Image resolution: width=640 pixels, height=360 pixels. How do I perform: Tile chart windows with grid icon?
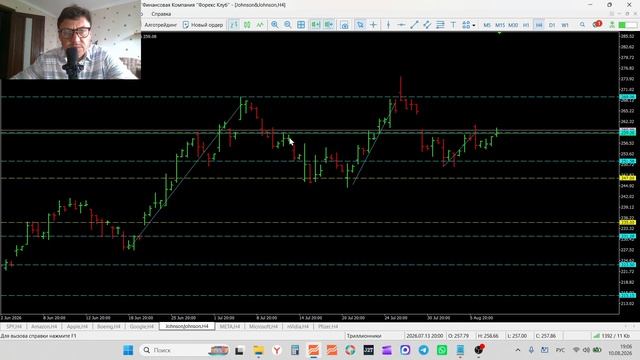point(301,25)
